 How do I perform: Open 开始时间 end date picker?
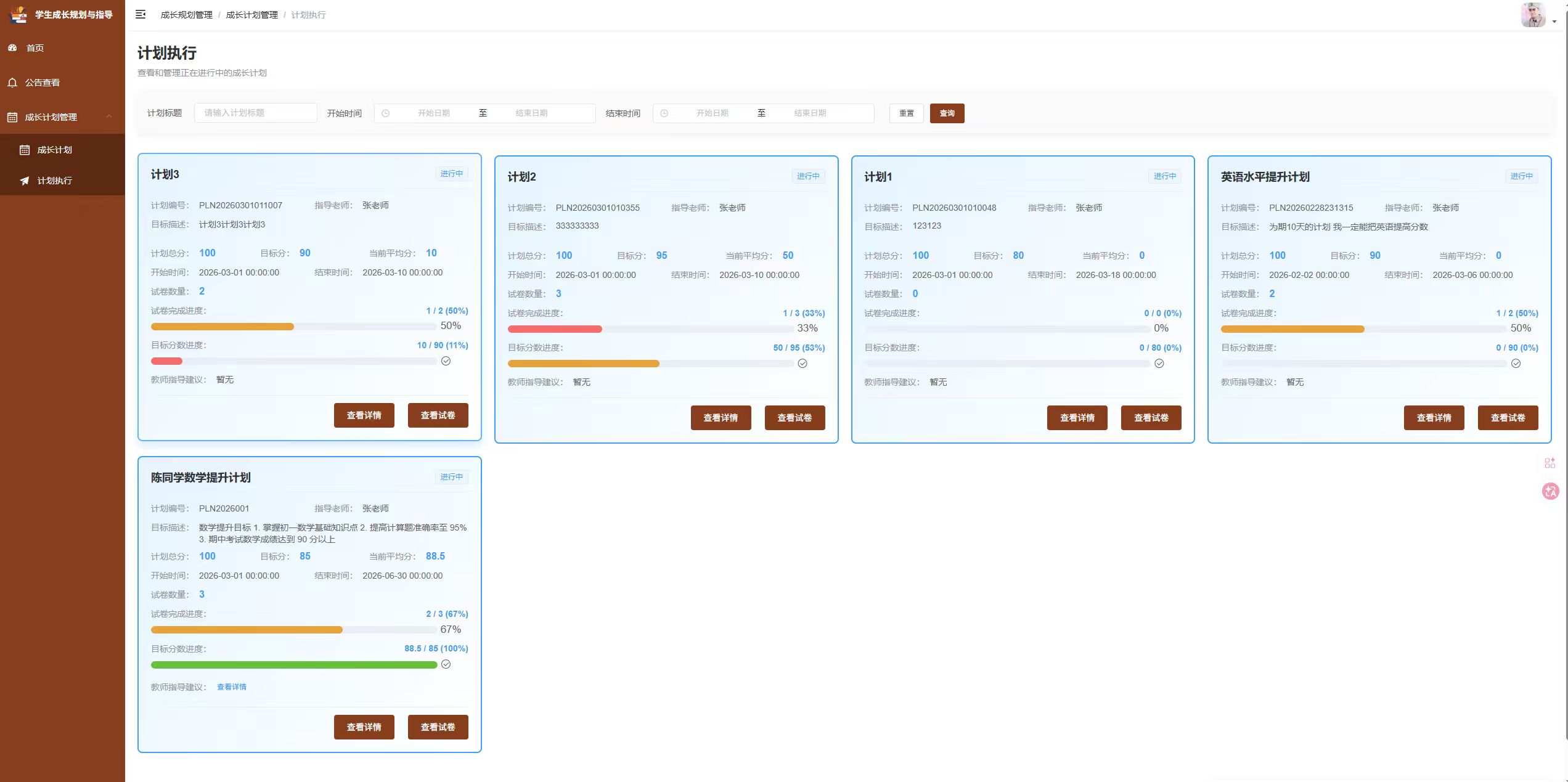pos(531,113)
